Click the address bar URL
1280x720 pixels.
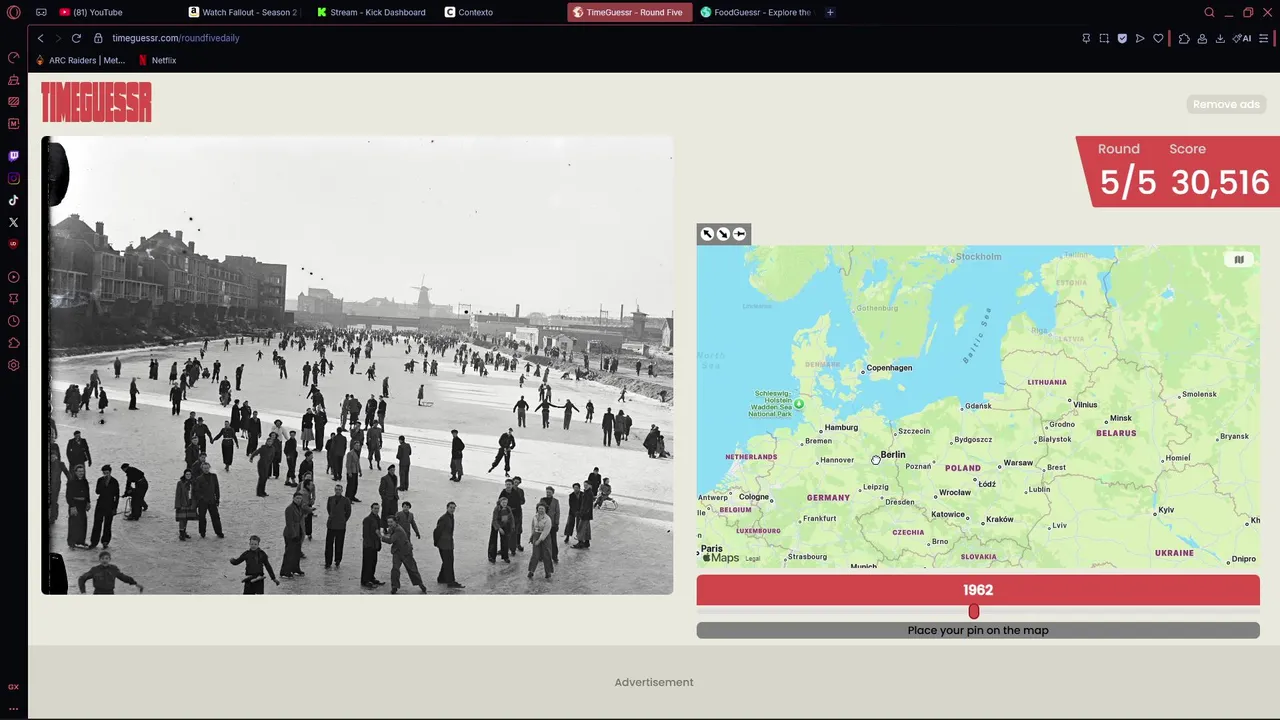point(176,38)
